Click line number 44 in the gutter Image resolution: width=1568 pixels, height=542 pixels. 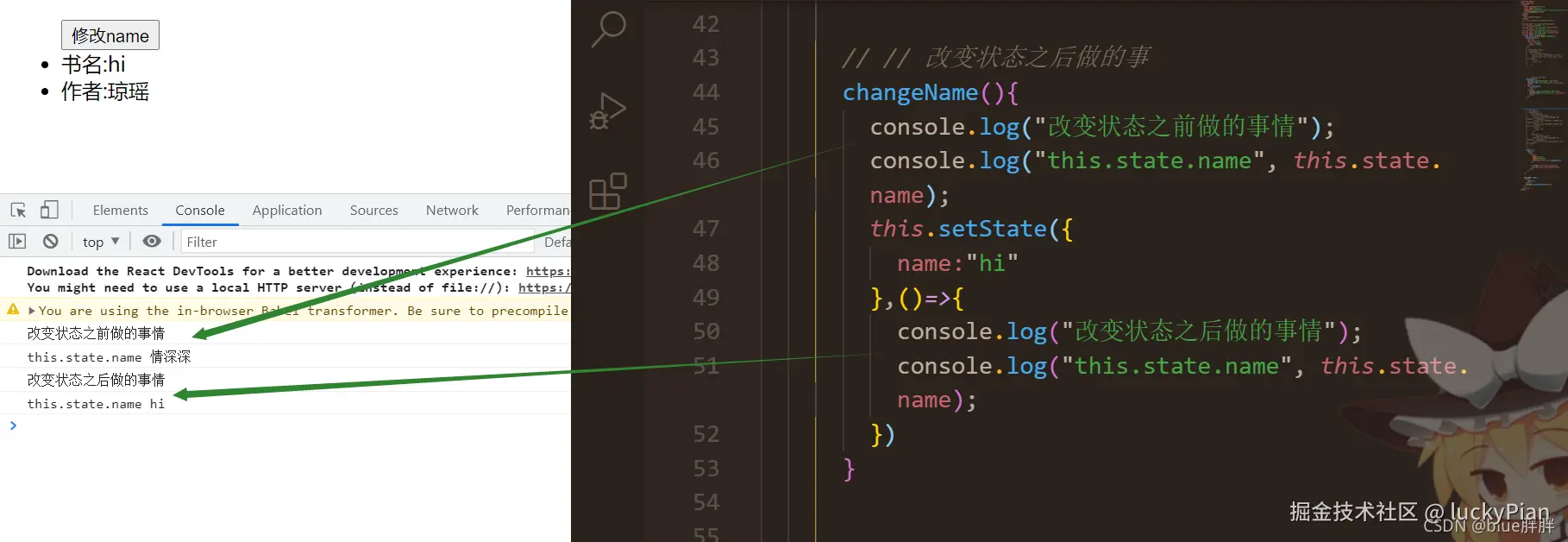click(x=706, y=92)
